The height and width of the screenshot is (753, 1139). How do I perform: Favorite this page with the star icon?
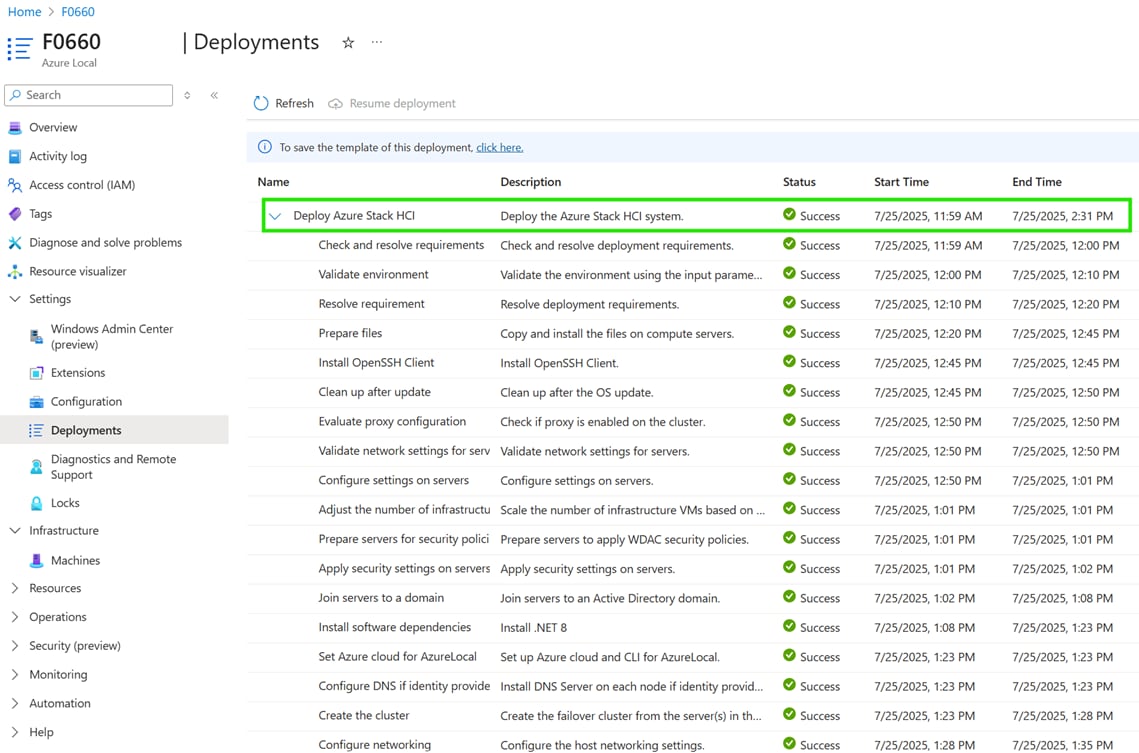[348, 42]
